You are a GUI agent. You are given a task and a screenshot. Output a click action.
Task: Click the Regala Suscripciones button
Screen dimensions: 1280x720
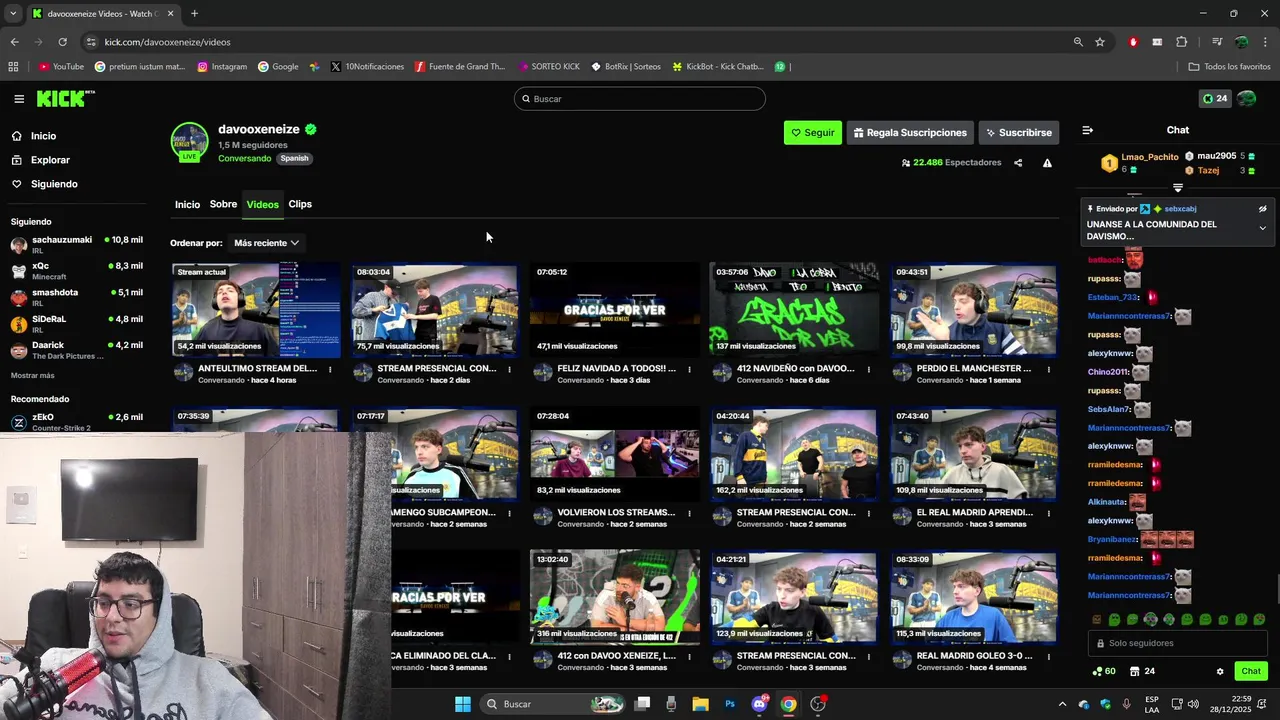coord(910,132)
